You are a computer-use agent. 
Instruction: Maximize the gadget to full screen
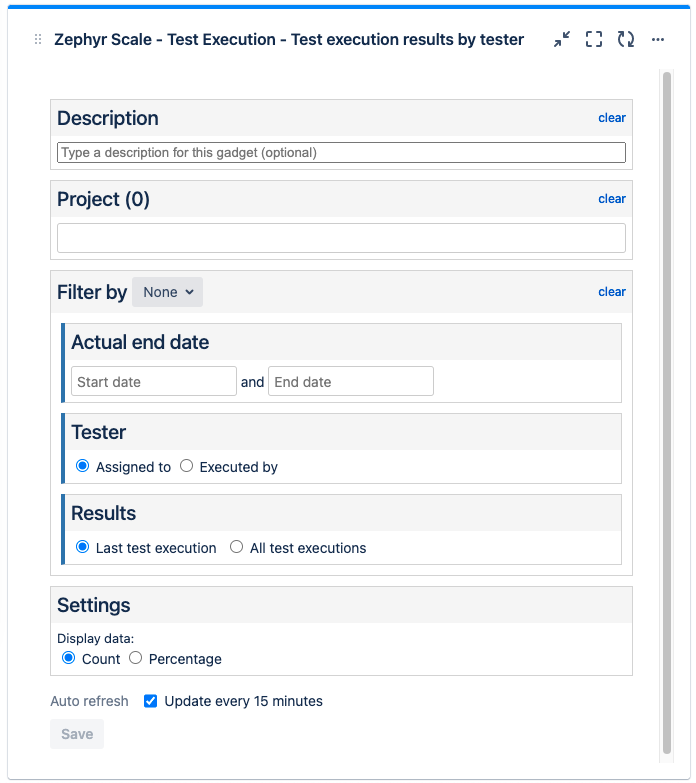(594, 40)
